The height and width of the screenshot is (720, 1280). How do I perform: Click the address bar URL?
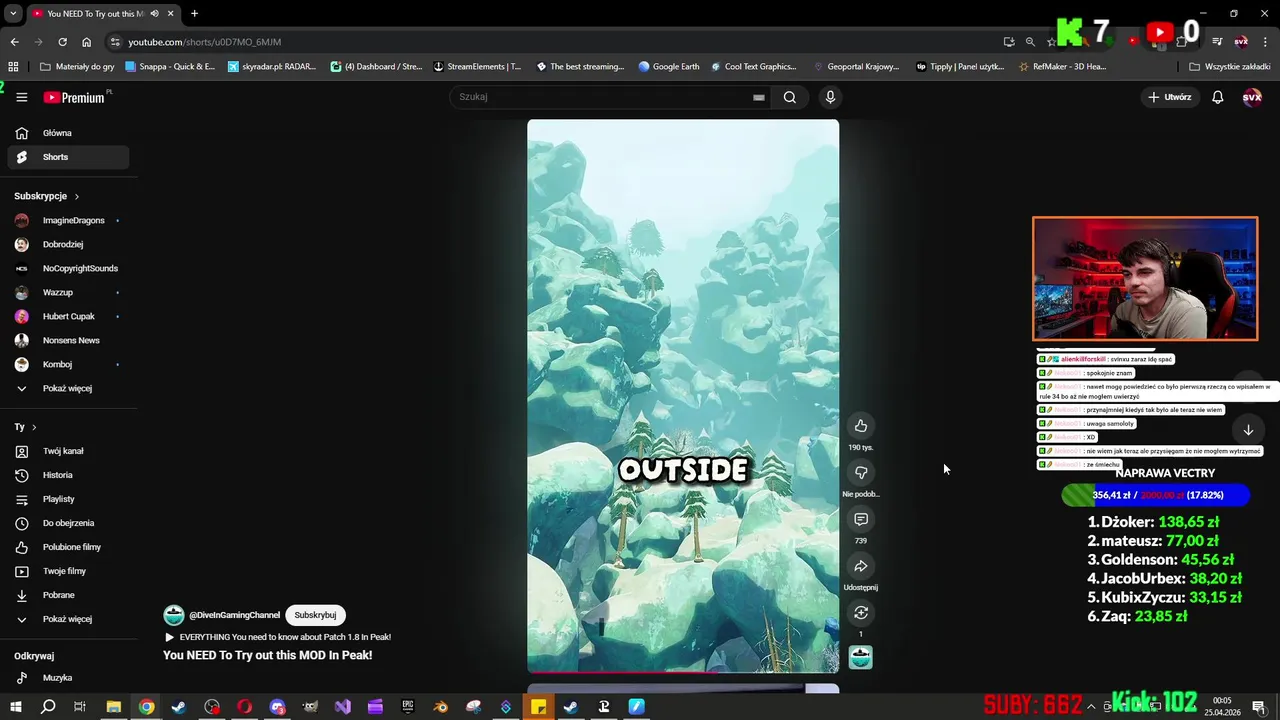click(205, 42)
